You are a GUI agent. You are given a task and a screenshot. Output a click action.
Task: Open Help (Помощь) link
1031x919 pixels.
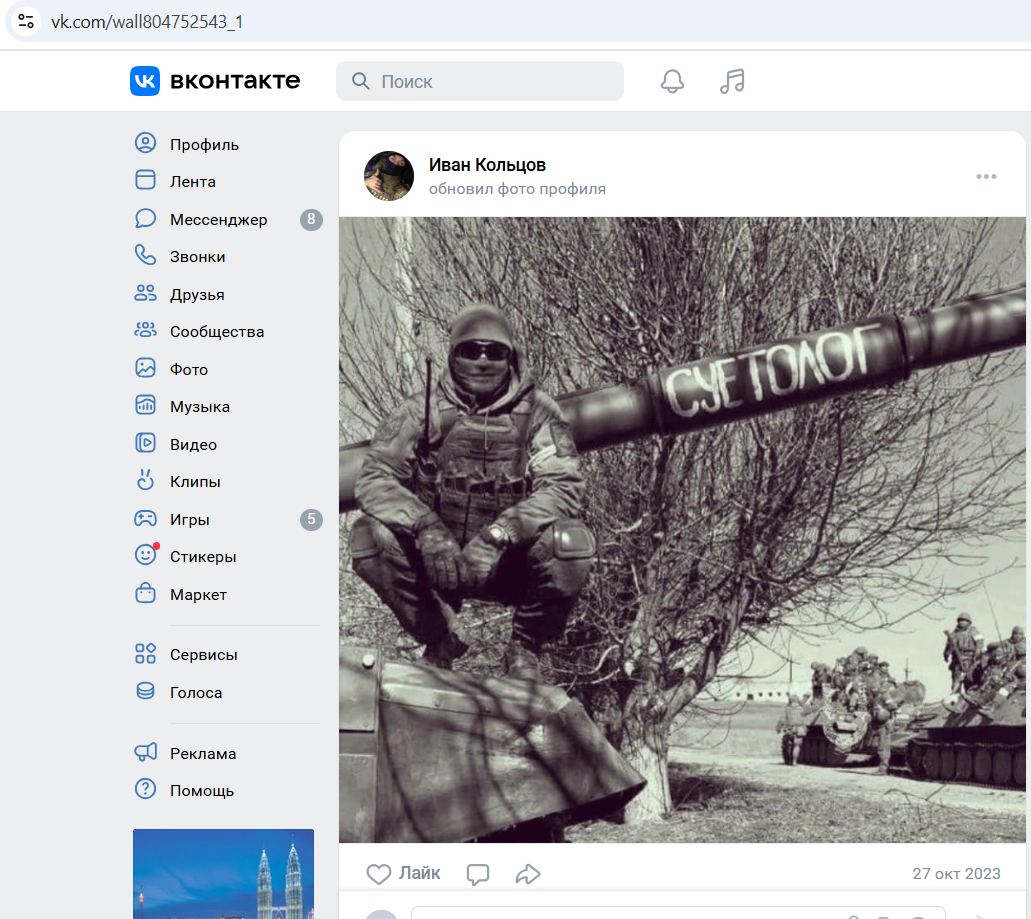click(201, 790)
